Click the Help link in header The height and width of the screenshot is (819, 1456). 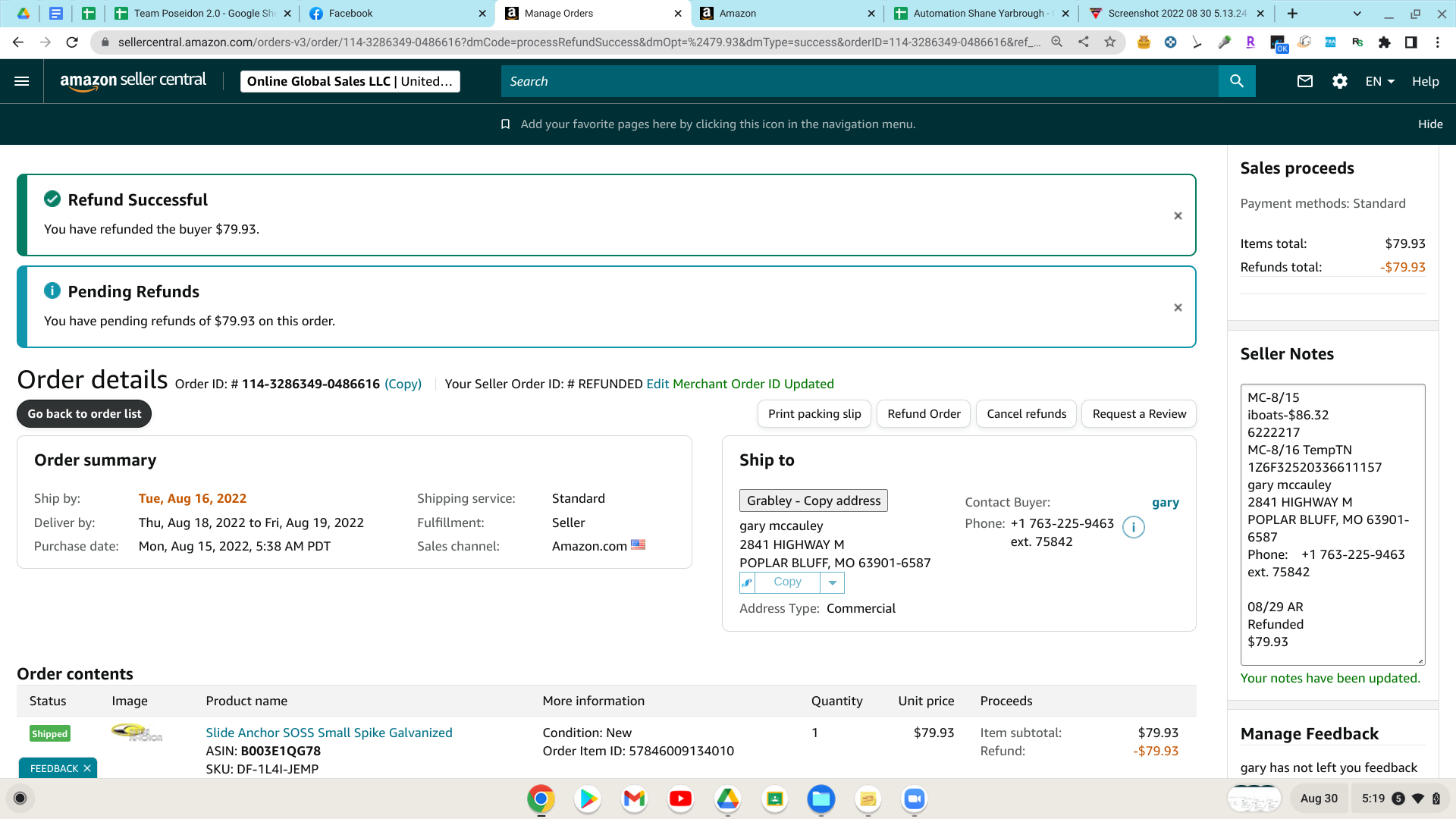(x=1425, y=81)
